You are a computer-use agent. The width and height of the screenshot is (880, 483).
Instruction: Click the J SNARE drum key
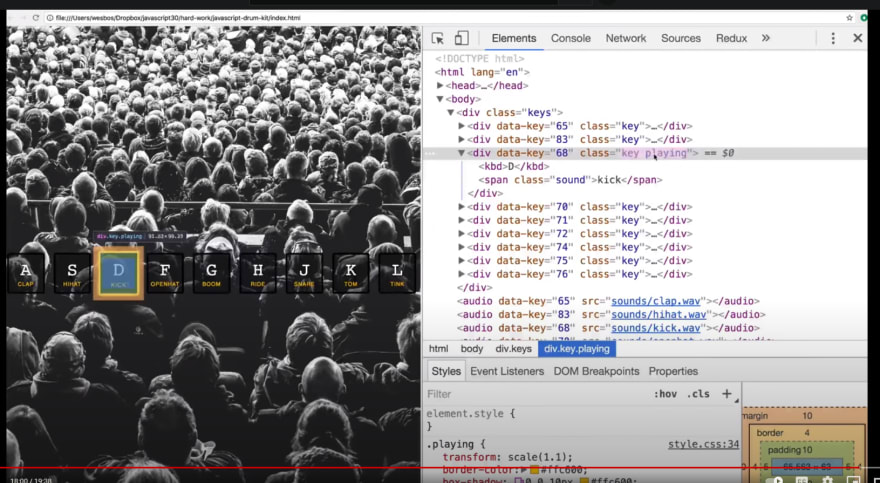(304, 273)
